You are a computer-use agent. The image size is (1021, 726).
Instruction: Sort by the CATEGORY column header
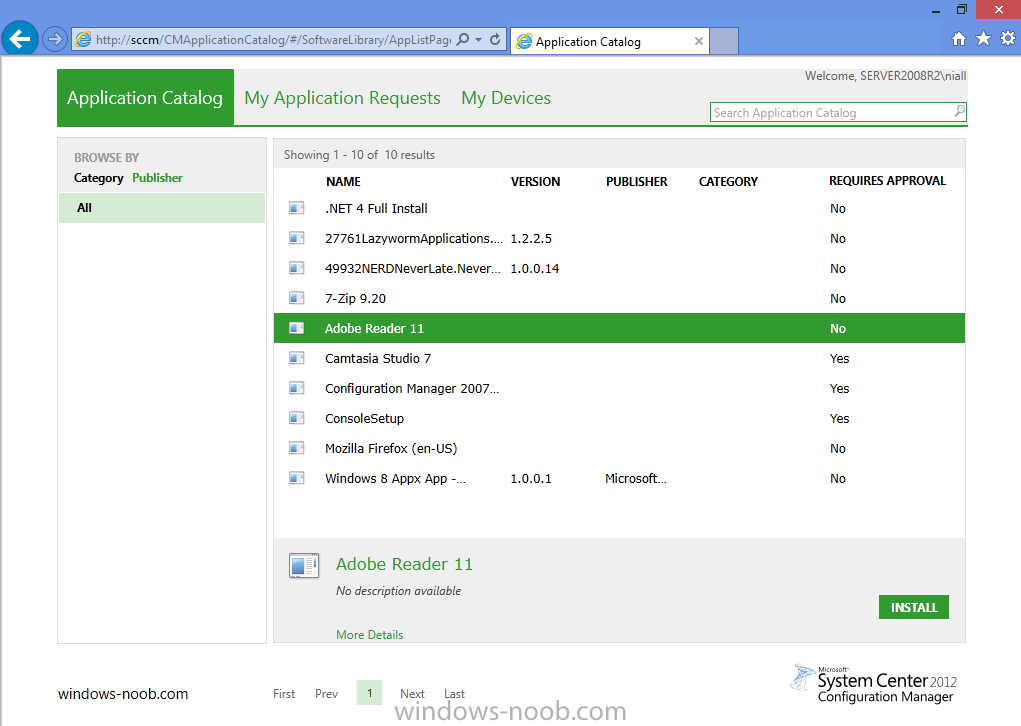pyautogui.click(x=728, y=182)
